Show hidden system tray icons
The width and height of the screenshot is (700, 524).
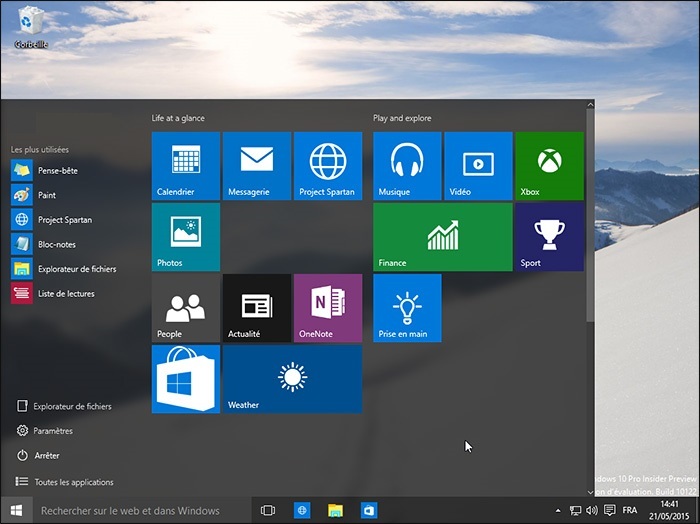tap(558, 510)
